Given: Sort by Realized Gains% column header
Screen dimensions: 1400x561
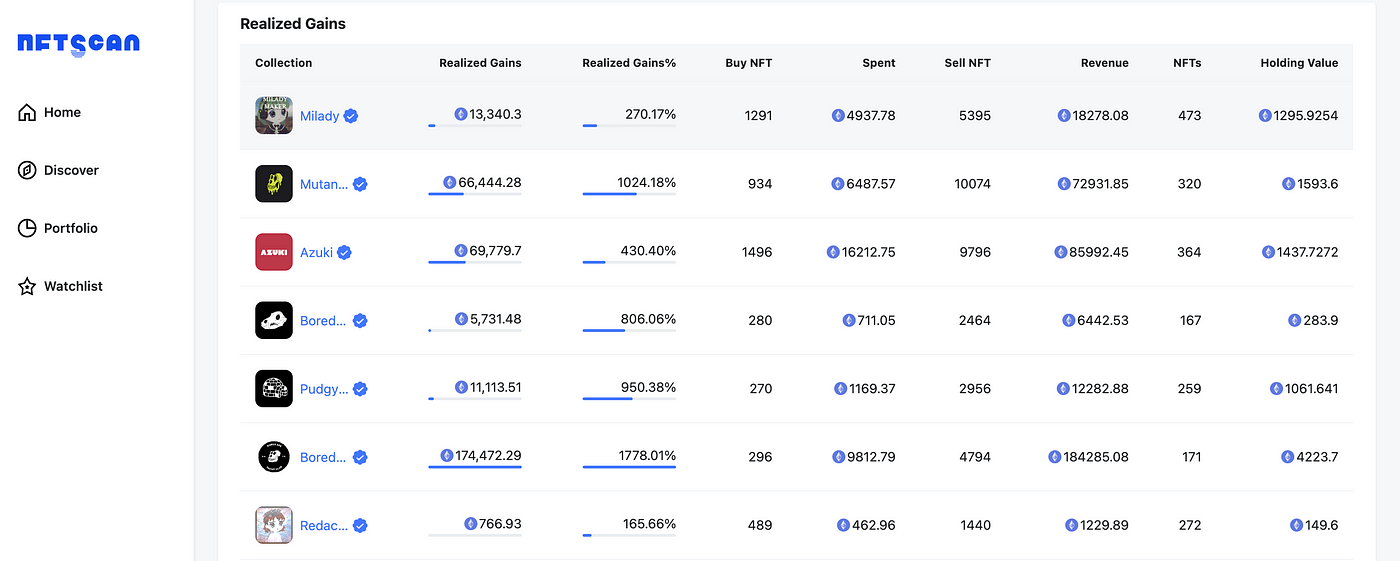Looking at the screenshot, I should [629, 63].
